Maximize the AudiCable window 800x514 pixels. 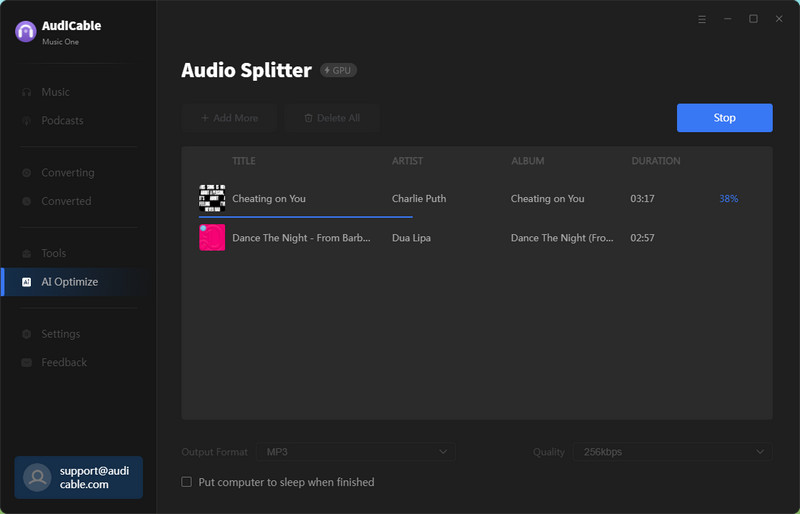[x=753, y=19]
